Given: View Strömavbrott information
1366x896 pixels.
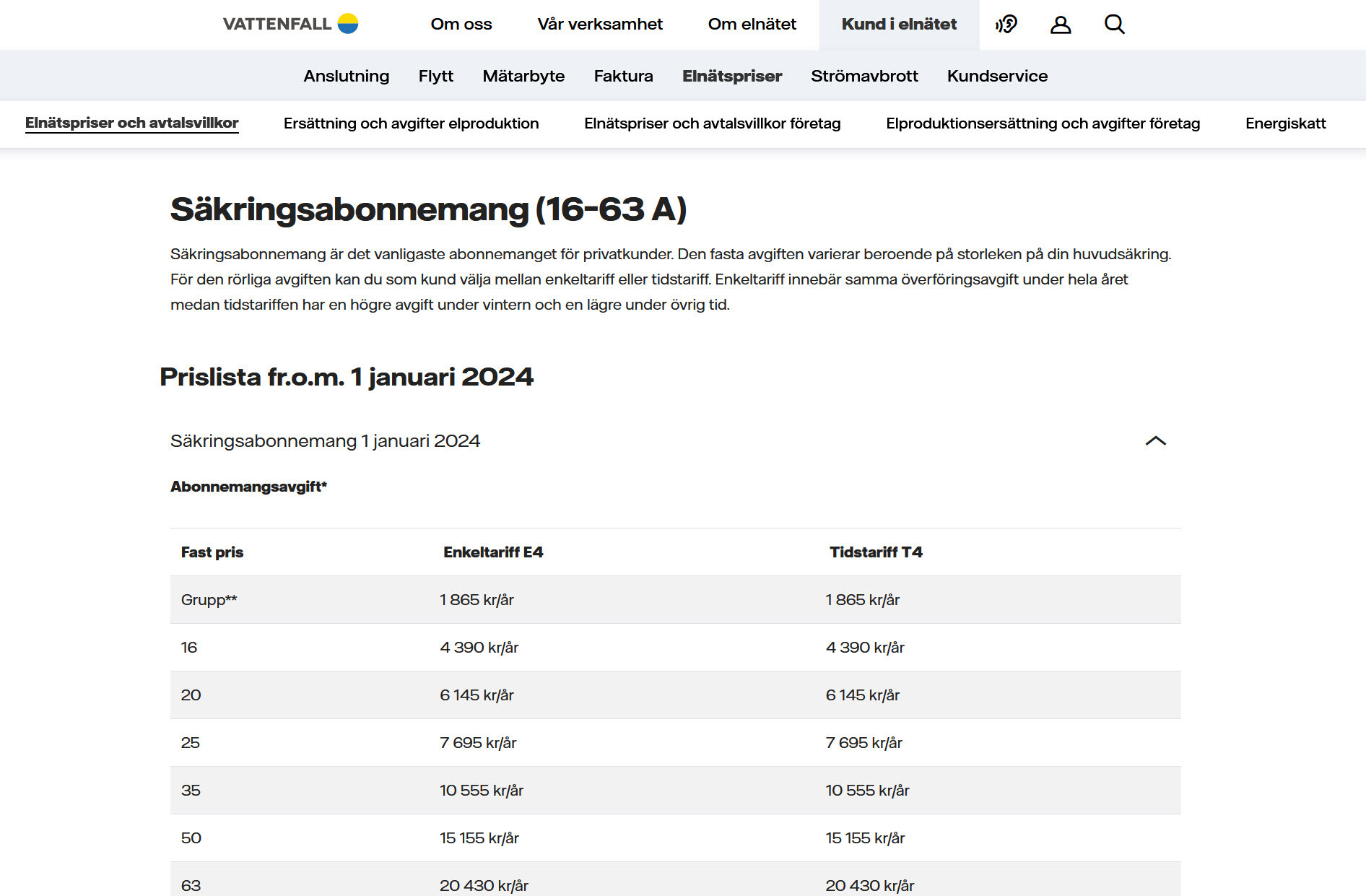Looking at the screenshot, I should [864, 76].
